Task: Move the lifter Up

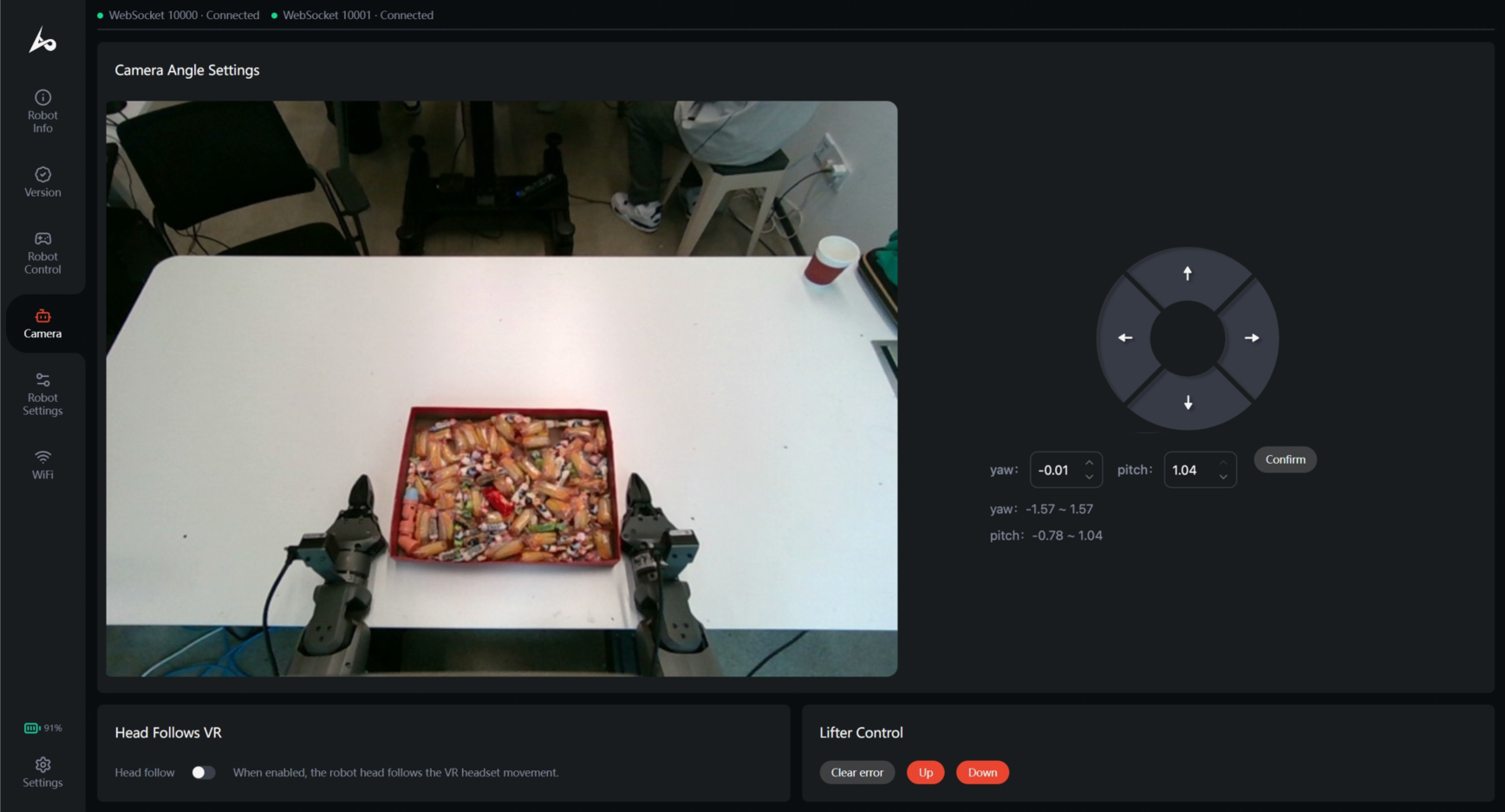Action: [925, 772]
